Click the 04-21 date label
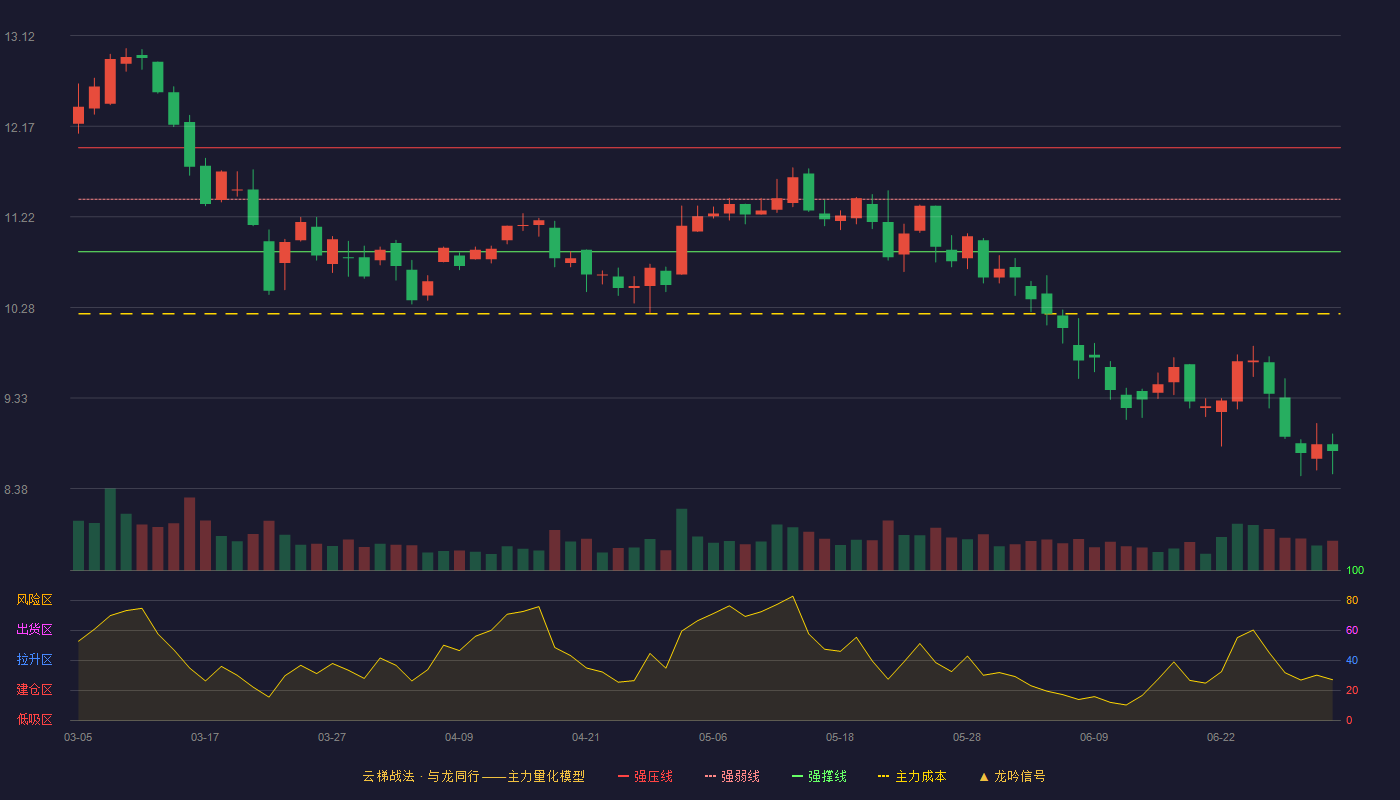 pos(586,737)
